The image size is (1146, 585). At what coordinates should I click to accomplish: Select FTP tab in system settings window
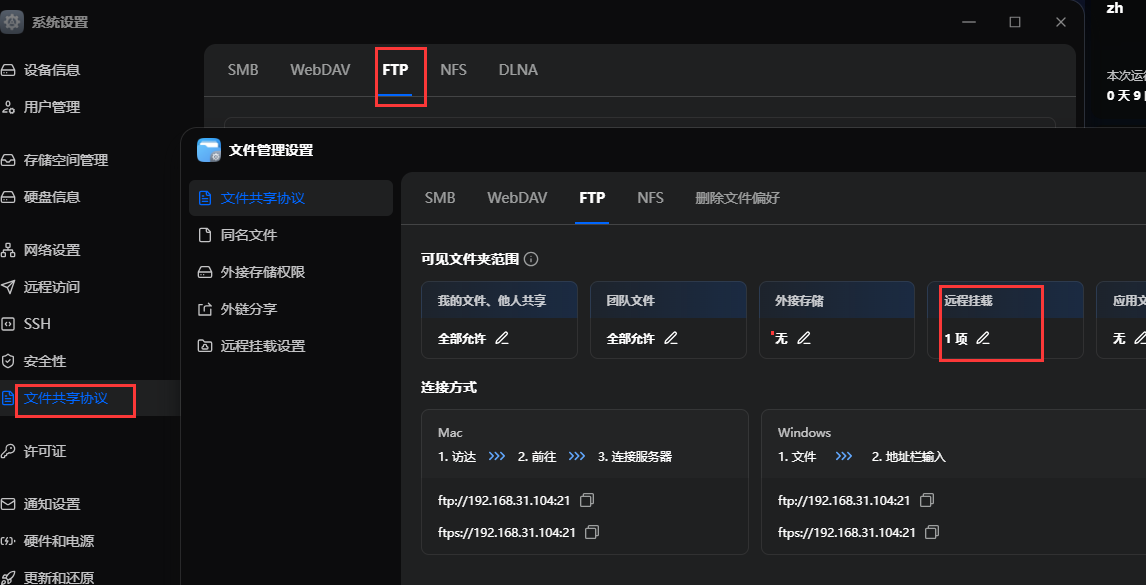(x=395, y=70)
